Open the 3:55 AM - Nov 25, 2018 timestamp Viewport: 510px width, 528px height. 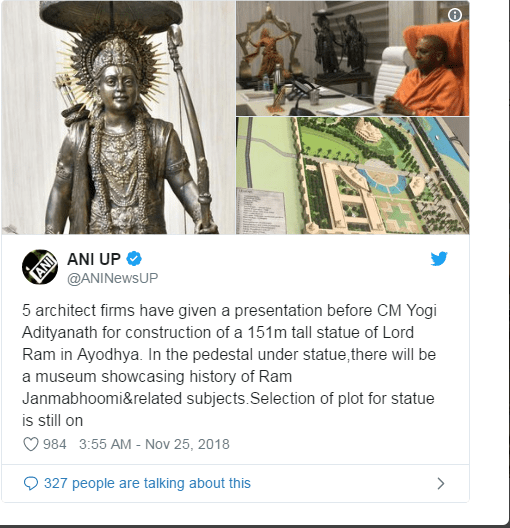(154, 444)
